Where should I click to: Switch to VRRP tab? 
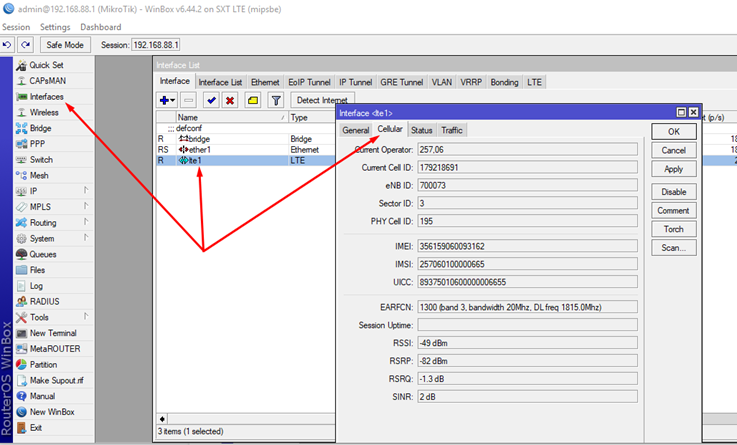[471, 82]
